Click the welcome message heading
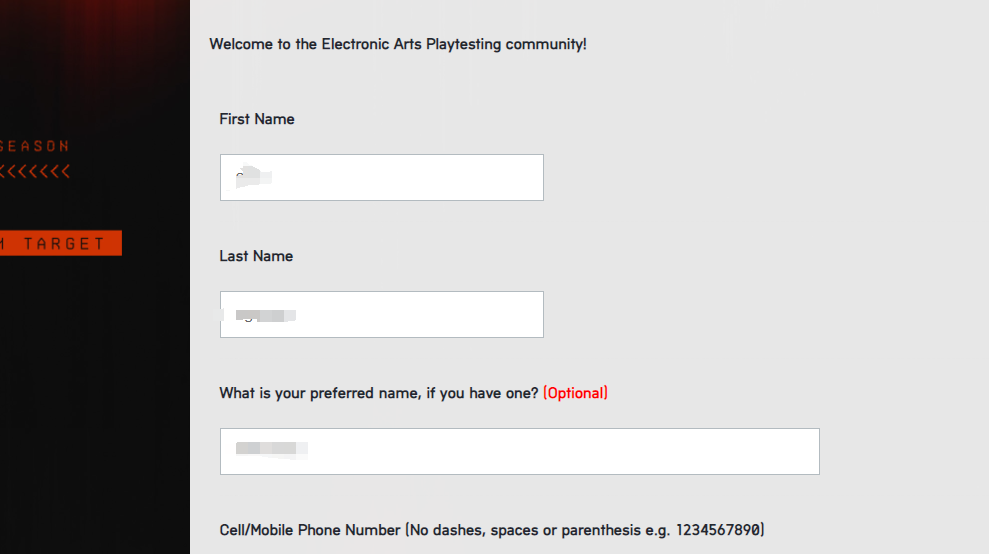 pos(398,44)
